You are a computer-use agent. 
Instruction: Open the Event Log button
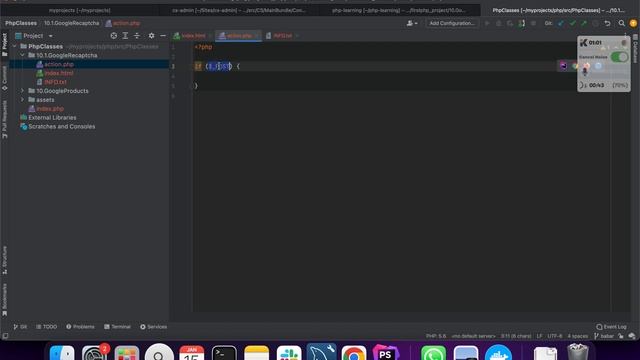tap(611, 327)
